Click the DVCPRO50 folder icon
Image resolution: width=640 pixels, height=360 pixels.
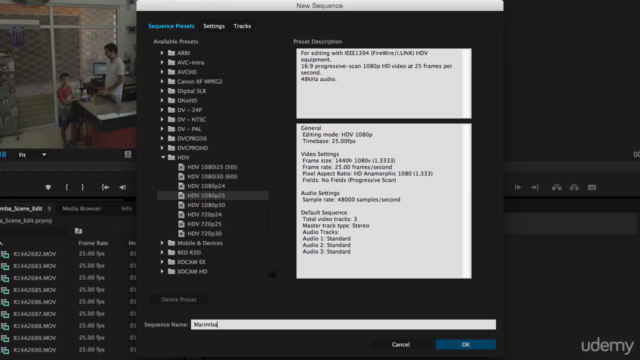(x=171, y=138)
